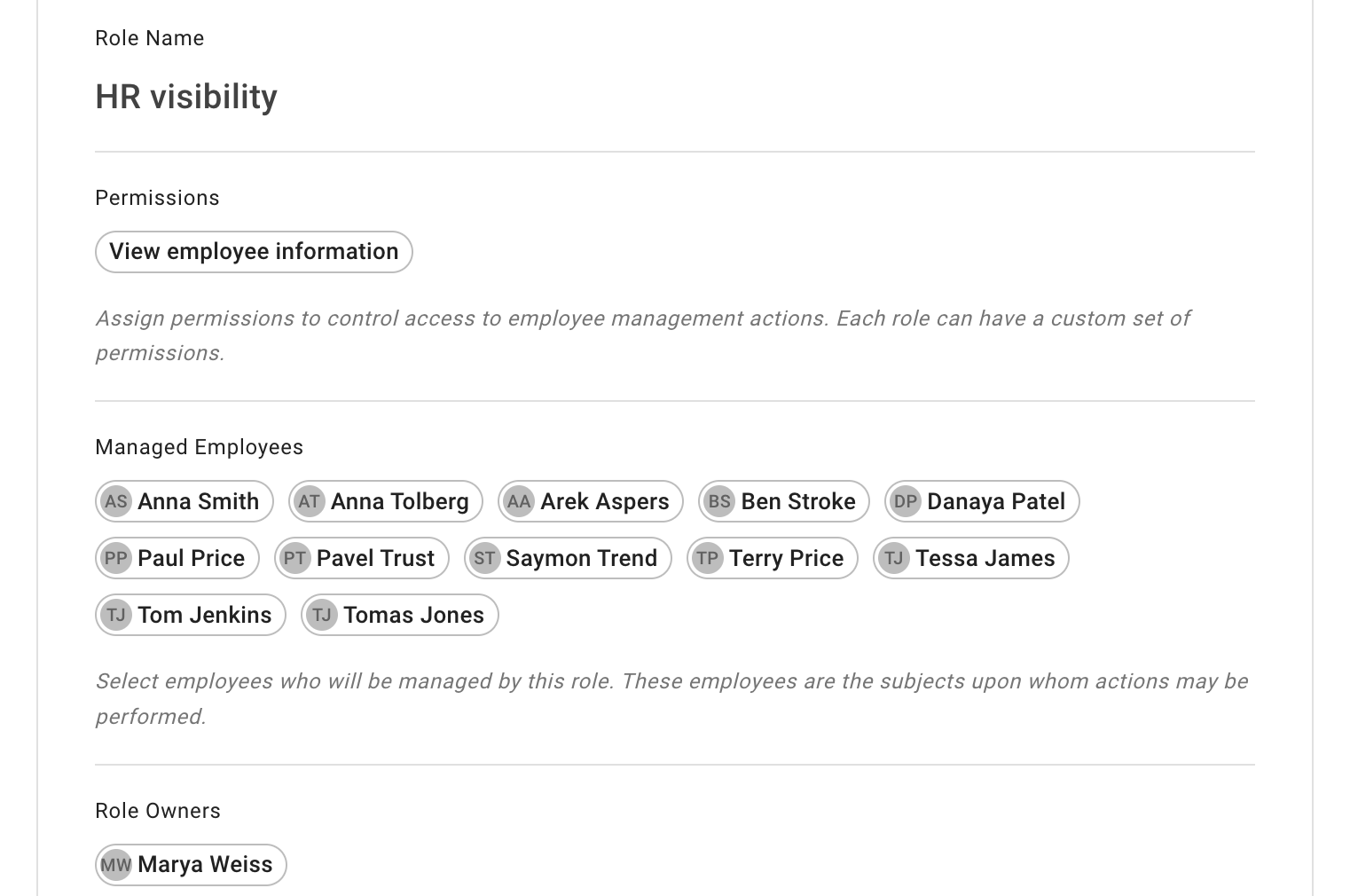Click the BS avatar icon for Ben Stroke
This screenshot has width=1350, height=896.
point(718,501)
